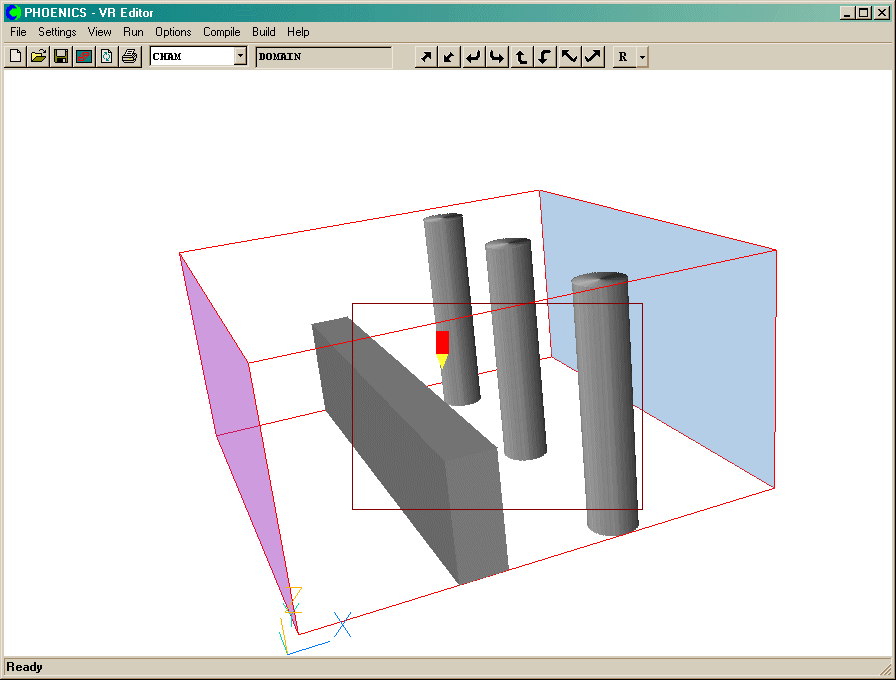Screen dimensions: 896x680
Task: Click the bent up arrow button
Action: (521, 57)
